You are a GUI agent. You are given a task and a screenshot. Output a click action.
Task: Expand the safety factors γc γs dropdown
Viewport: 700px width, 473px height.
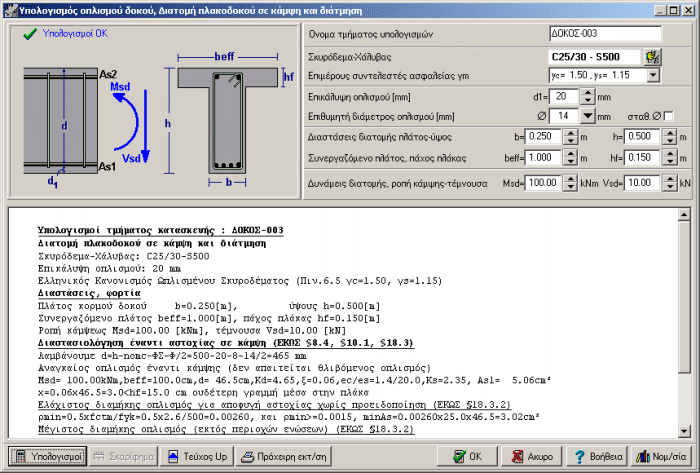(653, 74)
